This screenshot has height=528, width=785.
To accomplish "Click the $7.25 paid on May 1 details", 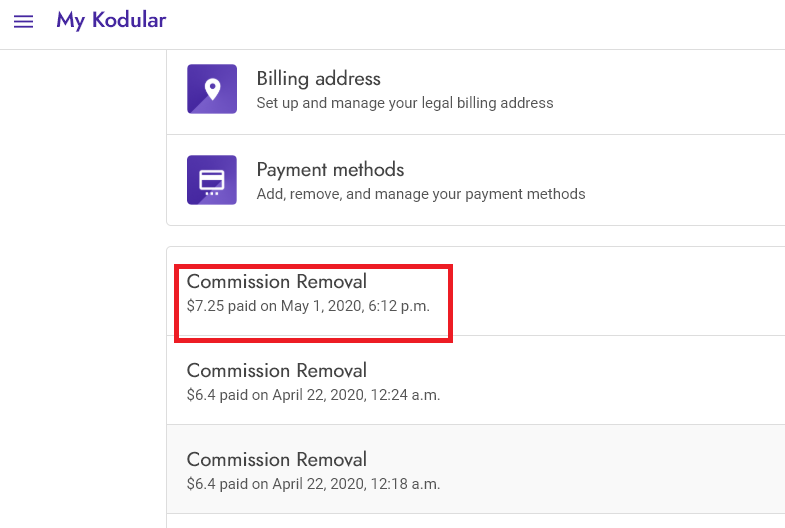I will (308, 306).
